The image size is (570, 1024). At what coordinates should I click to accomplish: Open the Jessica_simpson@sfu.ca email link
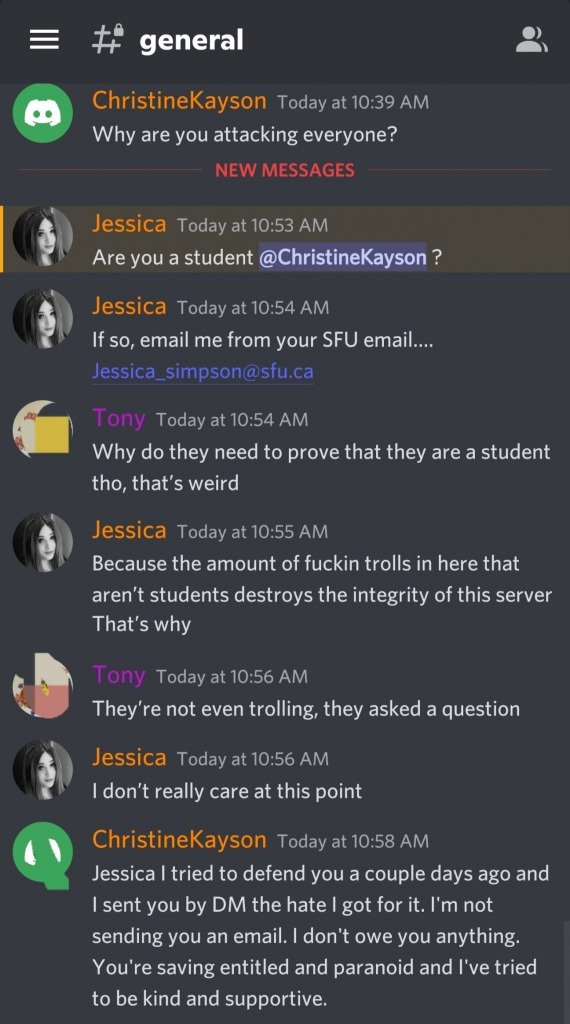(x=202, y=372)
